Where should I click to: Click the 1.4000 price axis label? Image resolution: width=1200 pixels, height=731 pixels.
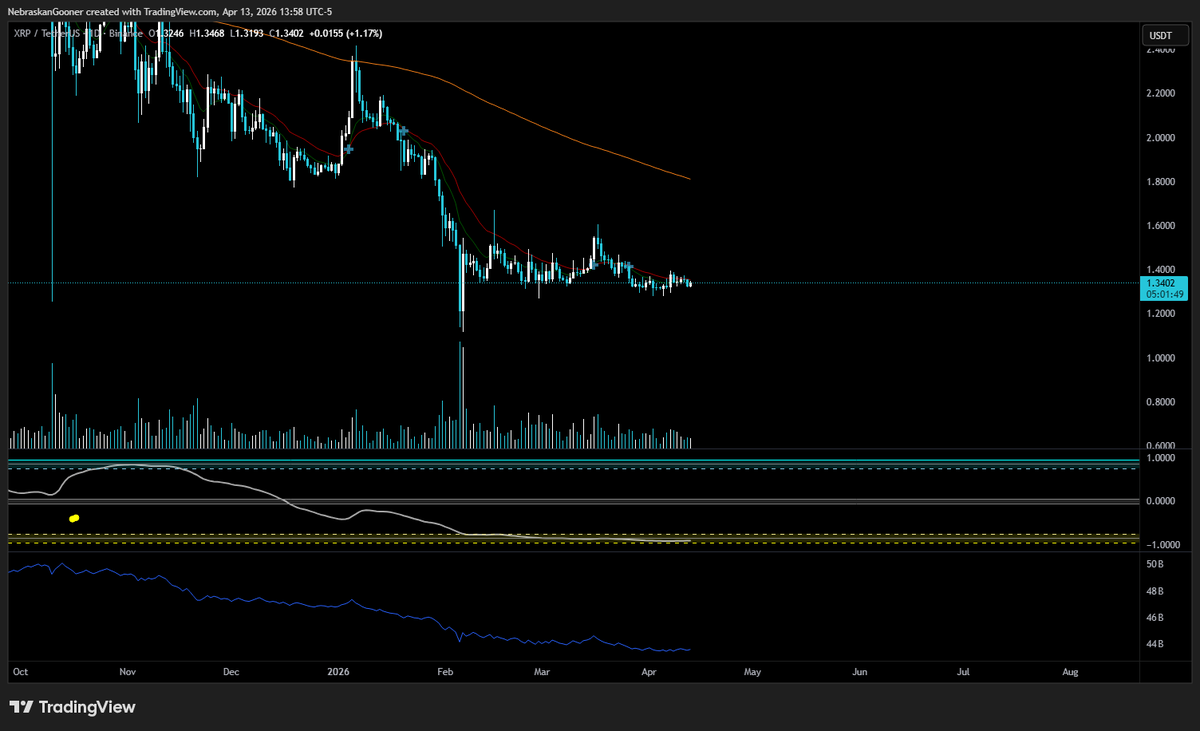point(1160,270)
